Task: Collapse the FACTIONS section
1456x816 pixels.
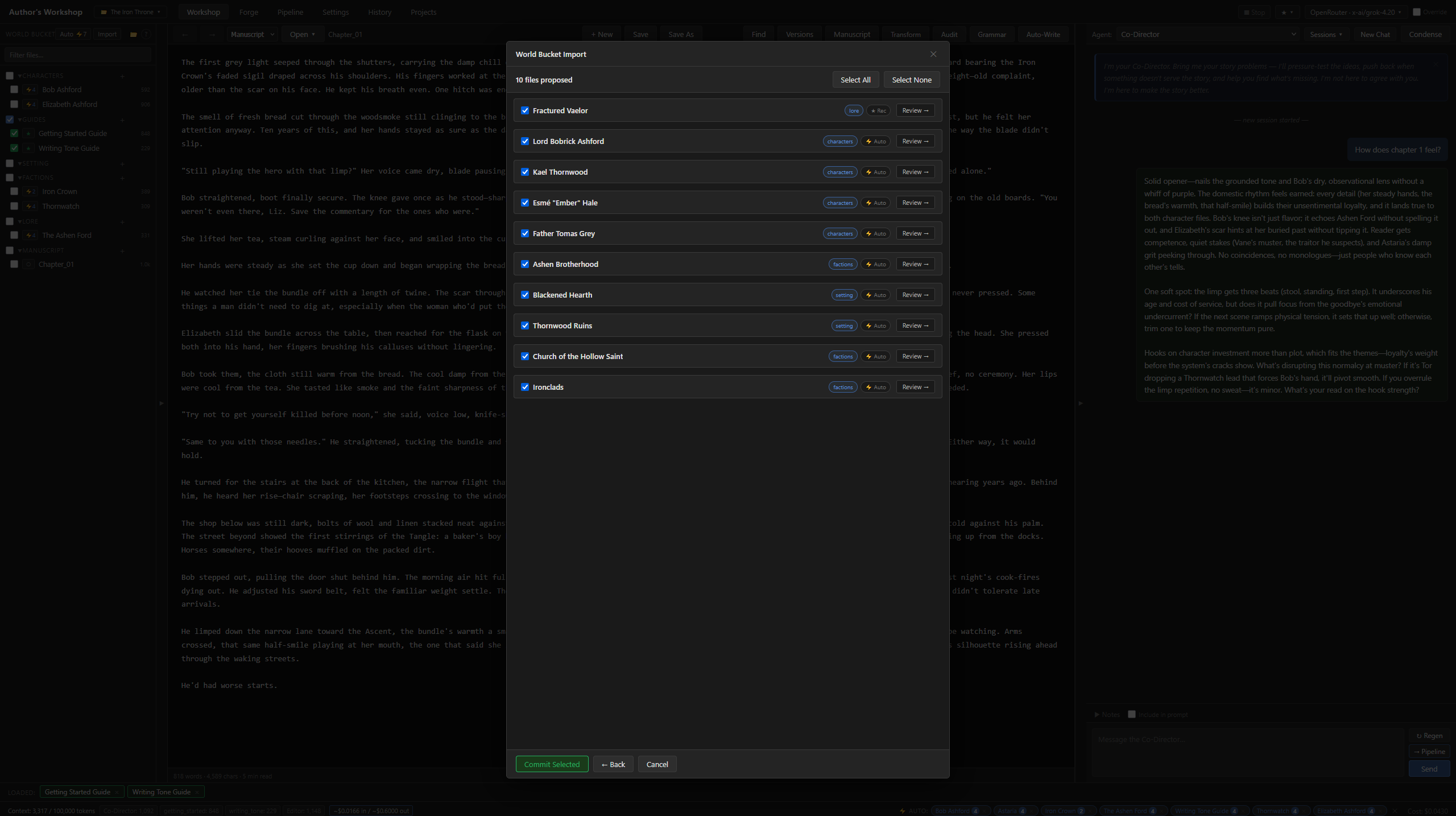Action: pos(20,178)
